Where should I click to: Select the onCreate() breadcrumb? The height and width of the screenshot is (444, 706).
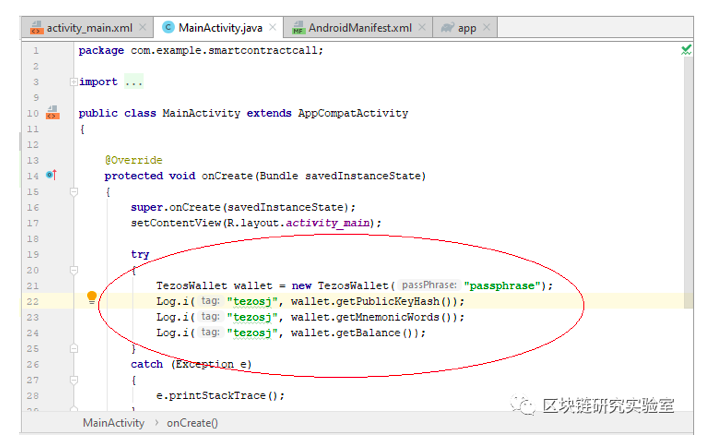(192, 423)
